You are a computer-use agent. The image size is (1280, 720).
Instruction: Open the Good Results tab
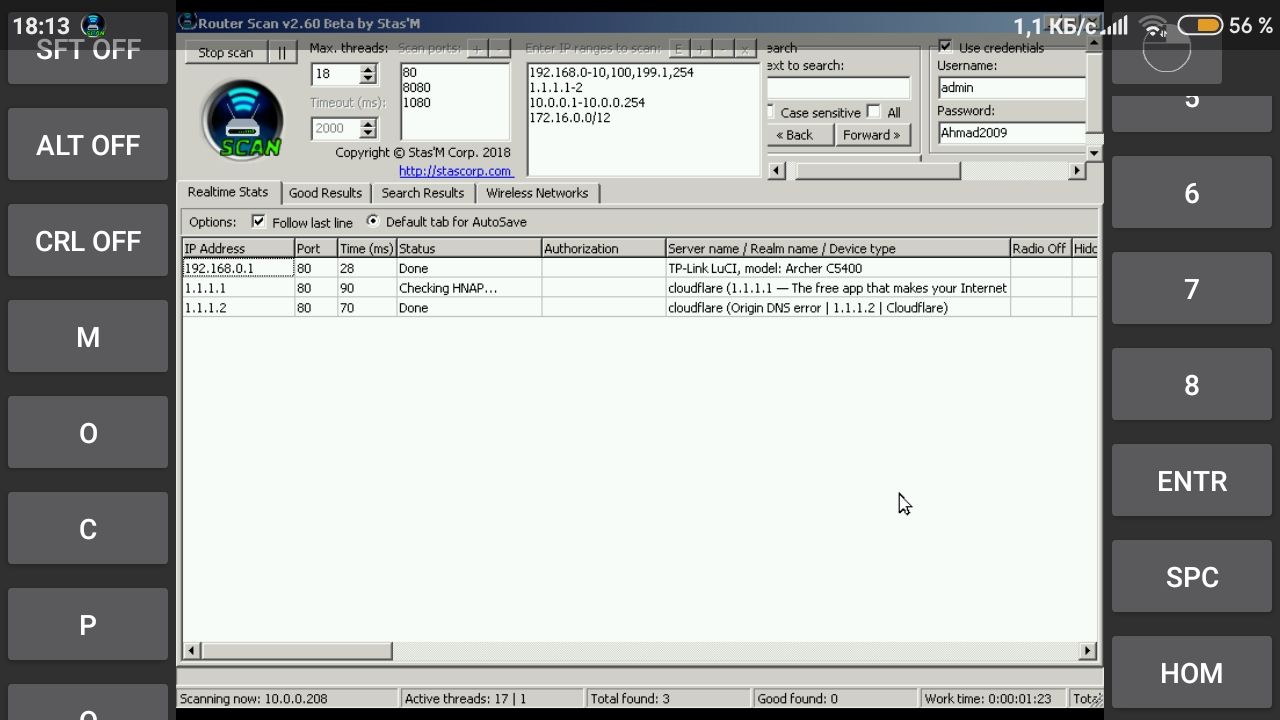325,193
